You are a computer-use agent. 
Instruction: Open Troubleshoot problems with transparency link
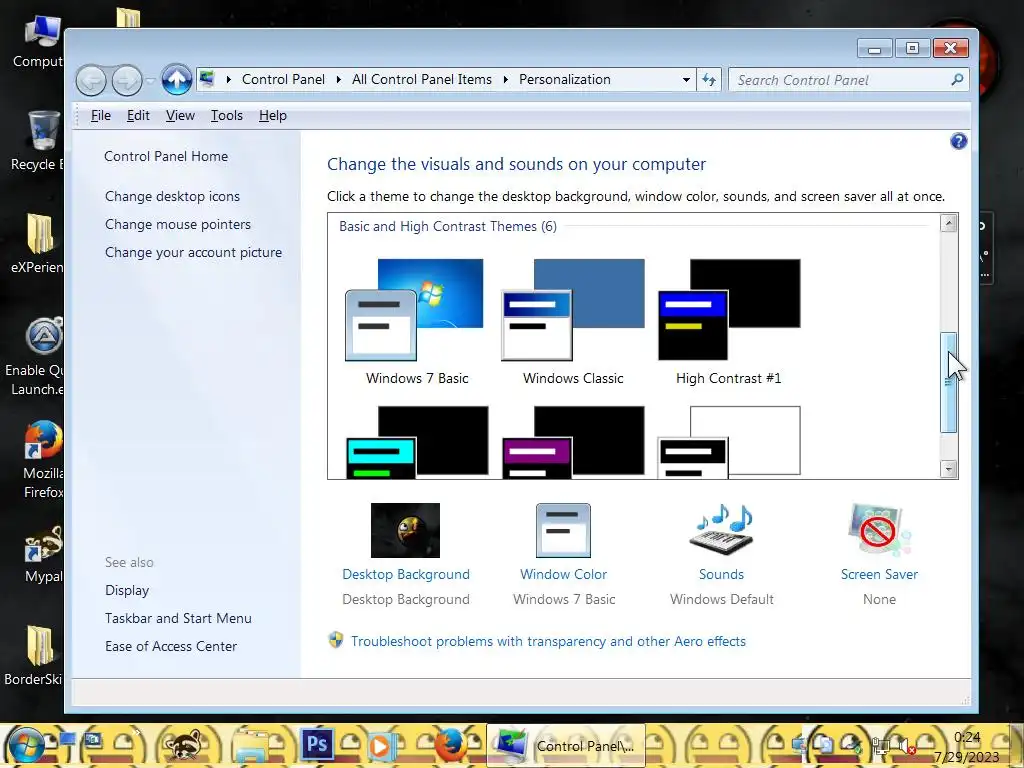[x=548, y=641]
